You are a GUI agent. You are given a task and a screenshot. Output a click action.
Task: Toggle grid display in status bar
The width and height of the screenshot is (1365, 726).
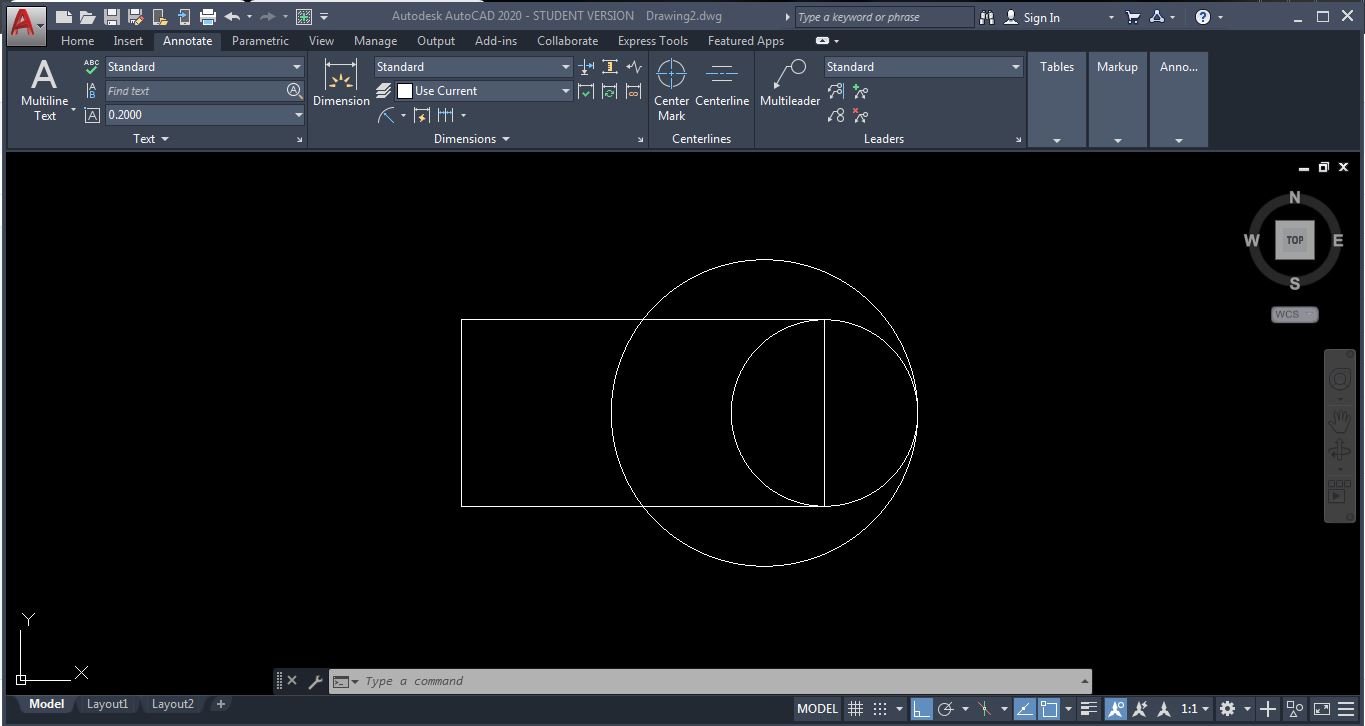[x=855, y=708]
